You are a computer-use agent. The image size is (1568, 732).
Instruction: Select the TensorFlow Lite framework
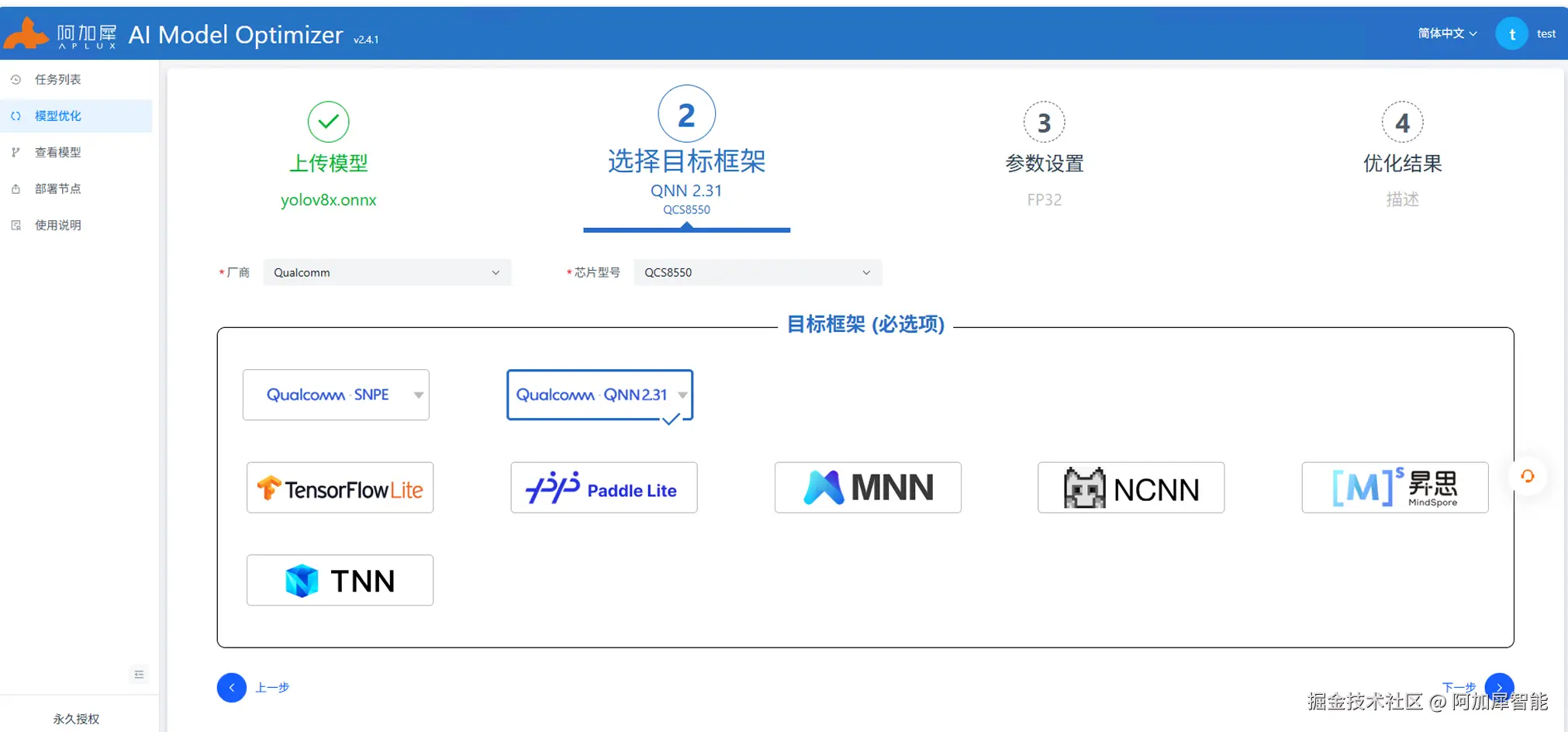pyautogui.click(x=340, y=488)
